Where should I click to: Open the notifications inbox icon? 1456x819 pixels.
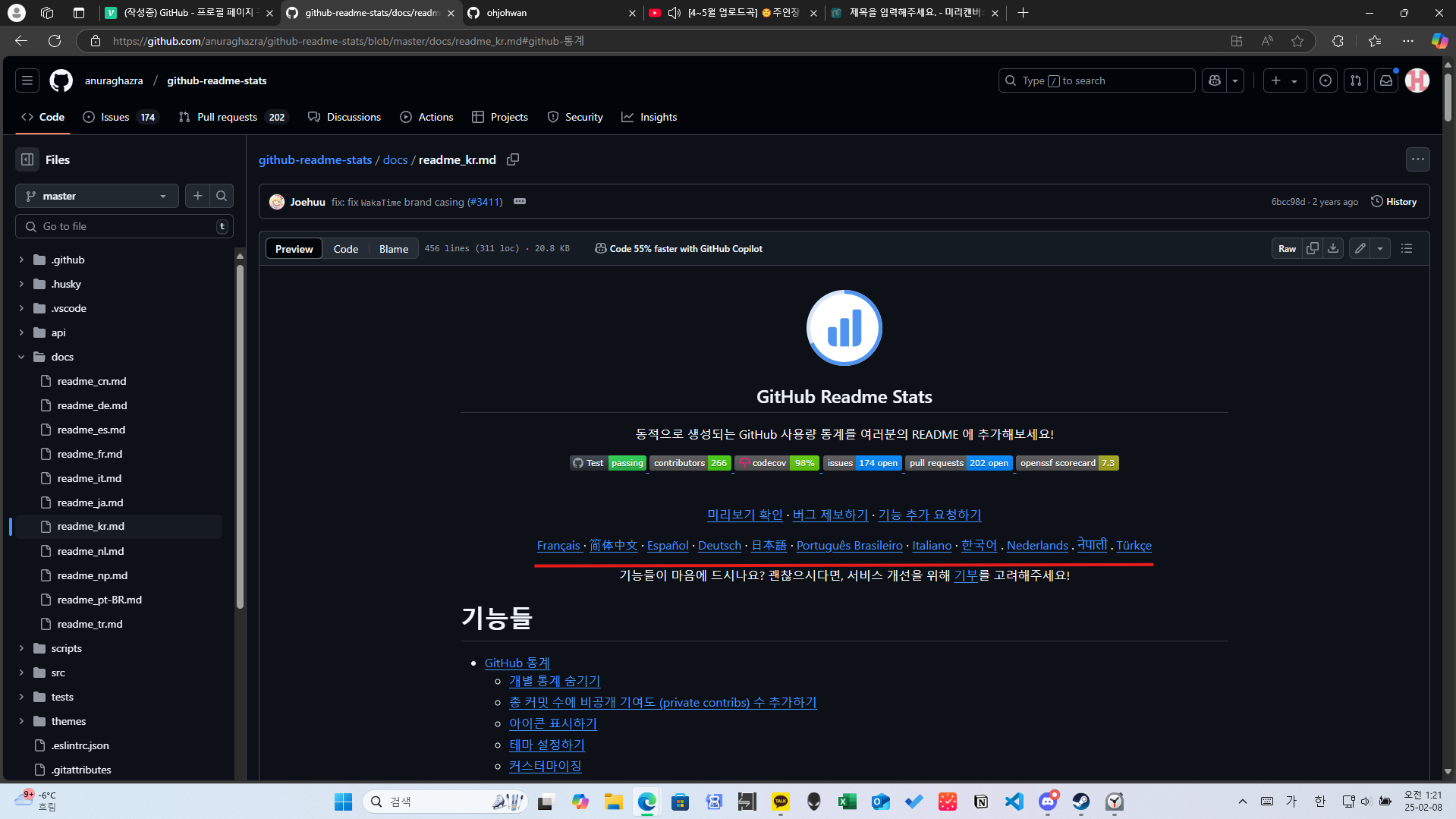(x=1386, y=80)
